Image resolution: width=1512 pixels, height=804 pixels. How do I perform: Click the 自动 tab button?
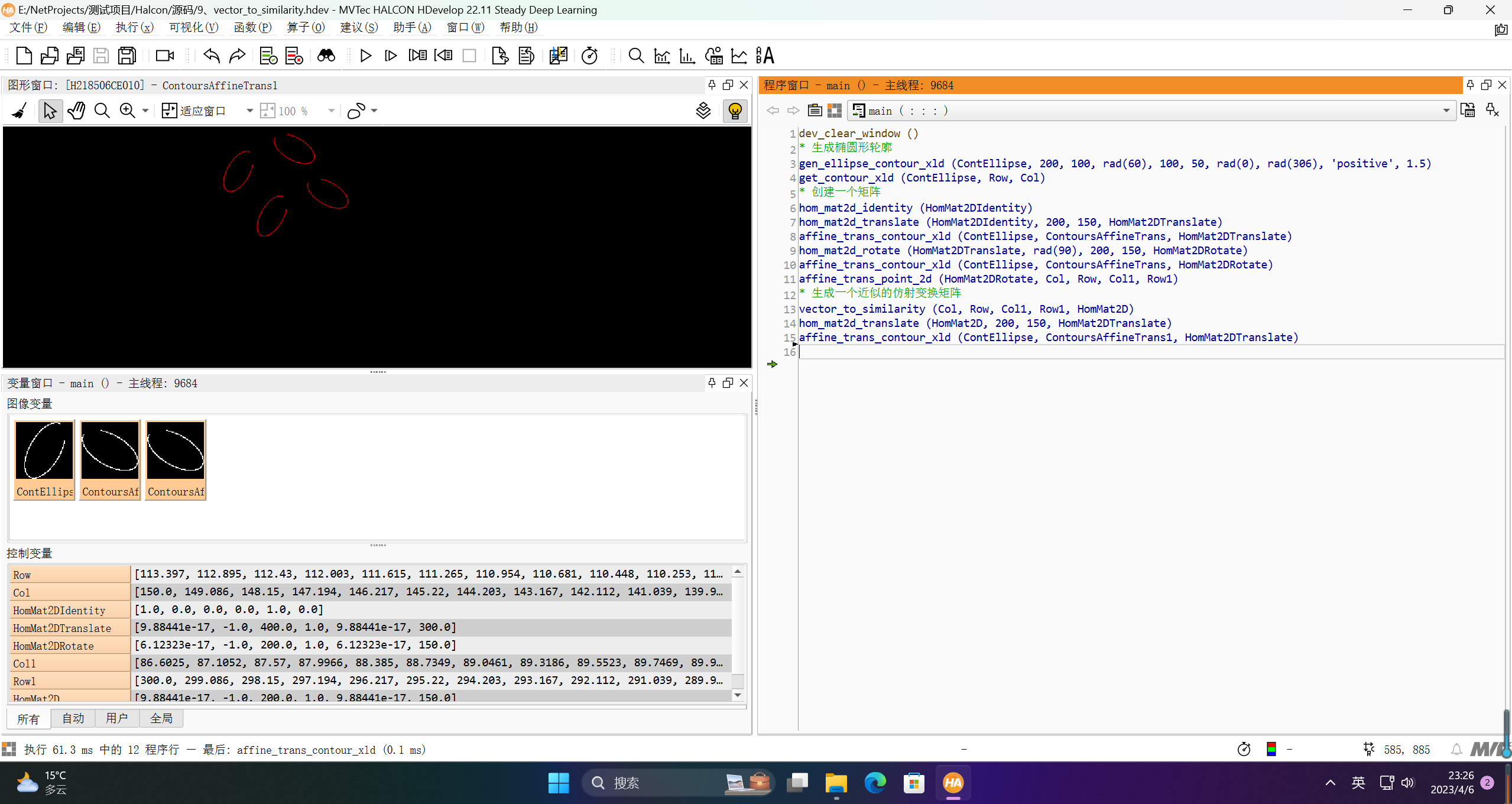click(73, 718)
